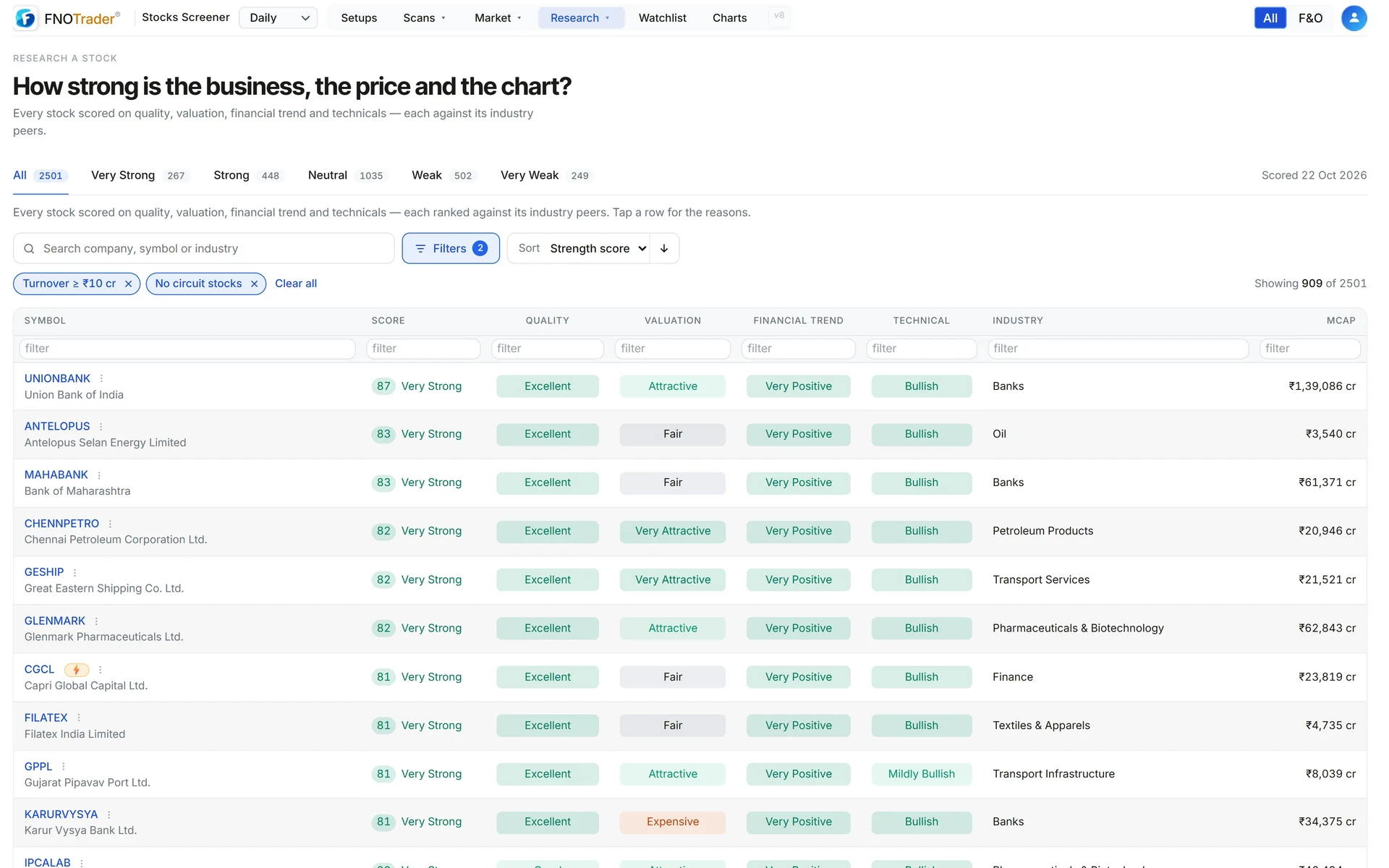The image size is (1389, 868).
Task: Open the Setups page
Action: coord(359,18)
